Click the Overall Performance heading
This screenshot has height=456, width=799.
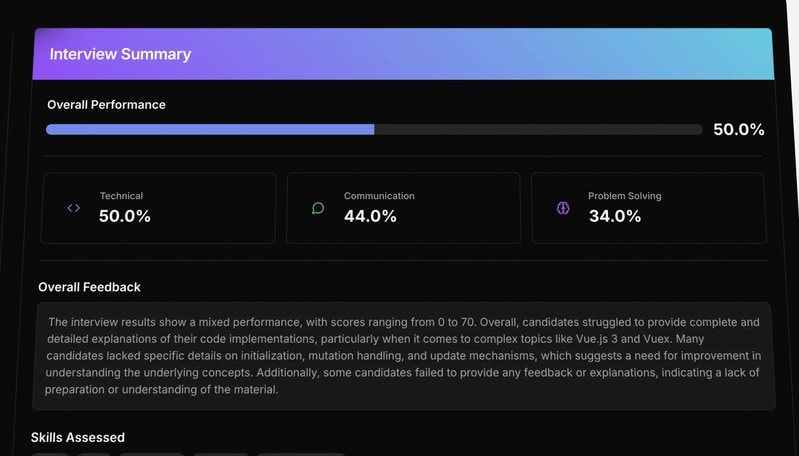point(106,104)
